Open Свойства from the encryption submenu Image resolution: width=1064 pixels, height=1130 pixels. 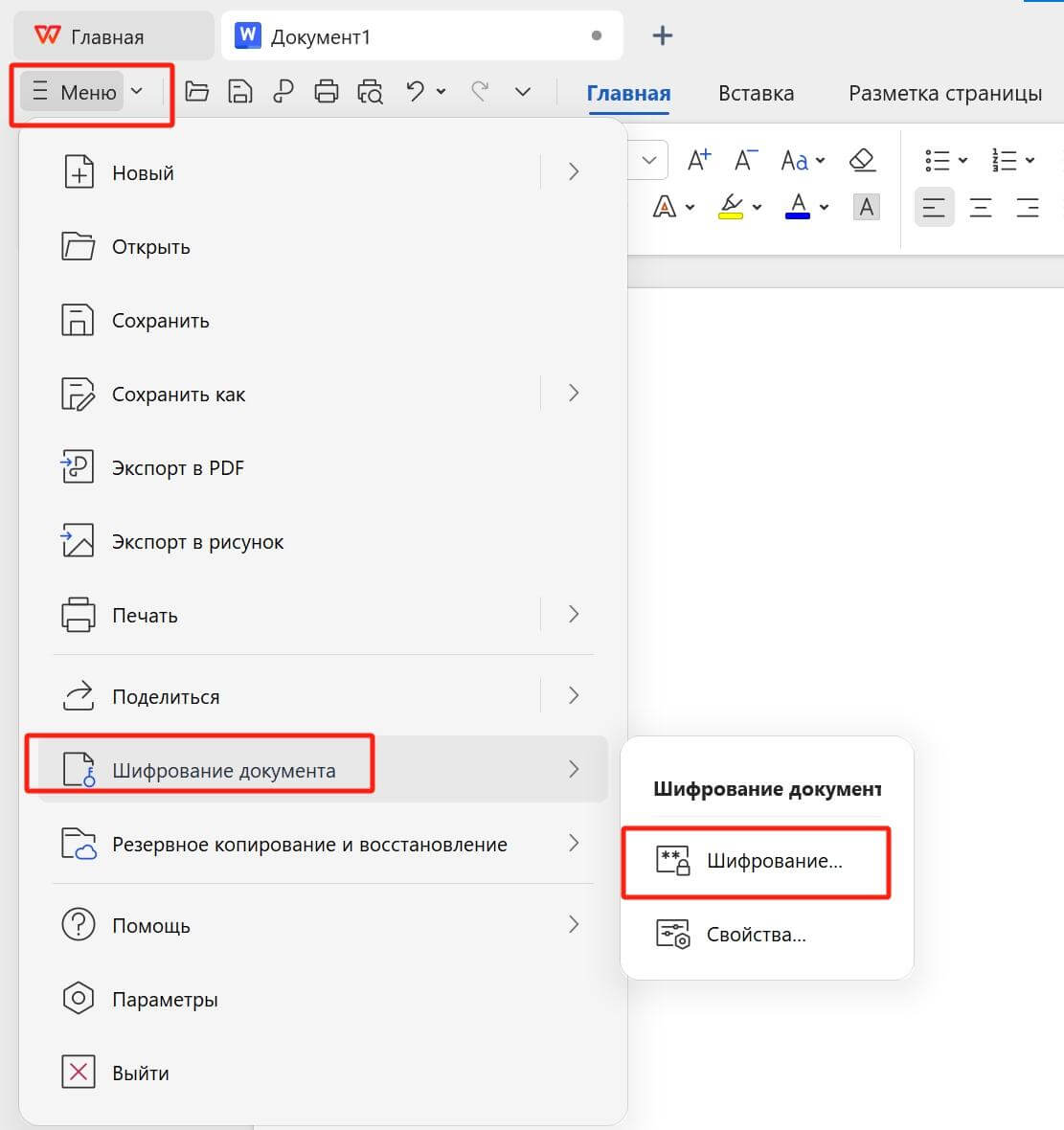[x=756, y=934]
